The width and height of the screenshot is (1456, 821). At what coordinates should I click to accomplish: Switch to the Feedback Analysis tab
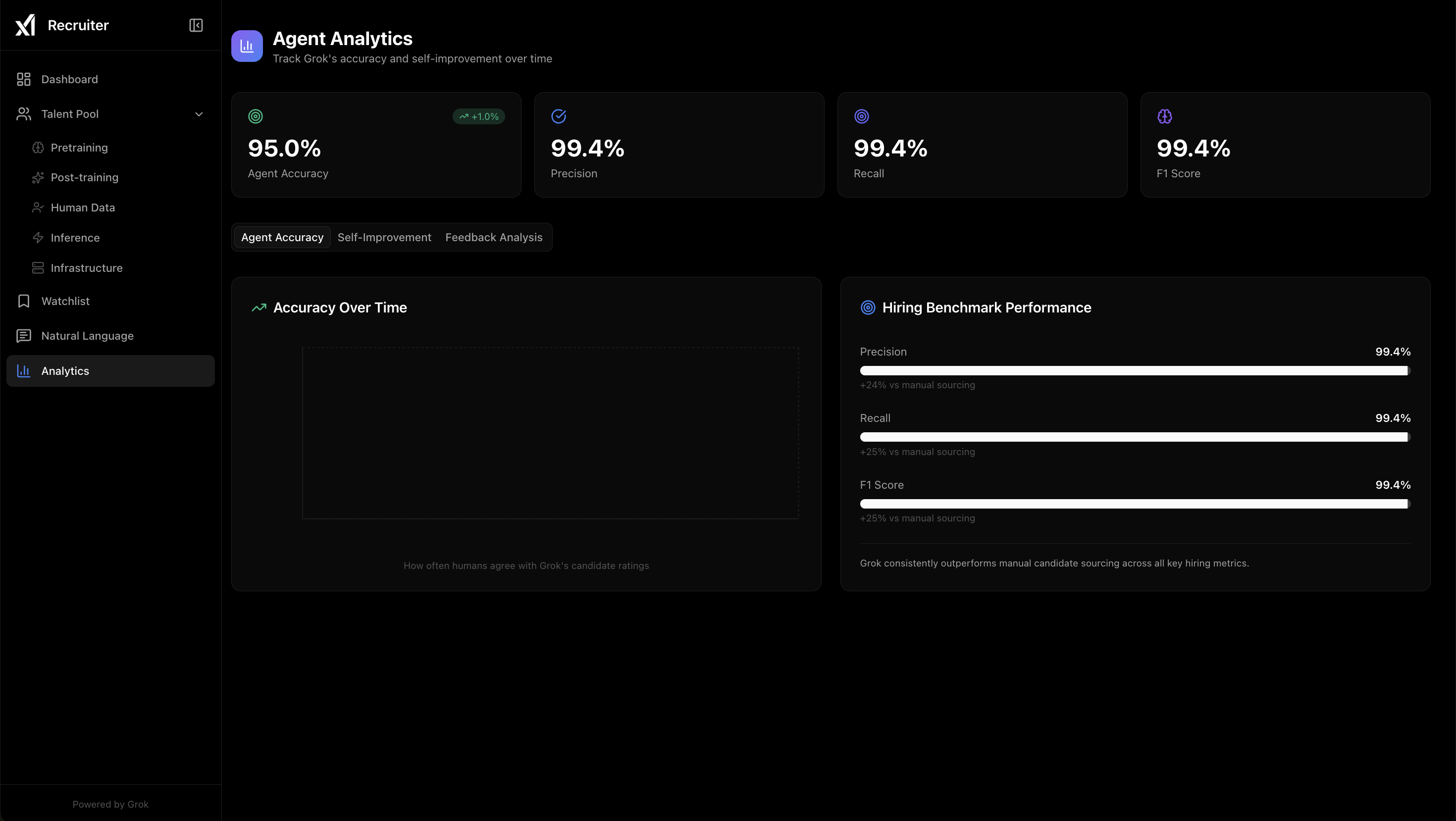tap(493, 237)
